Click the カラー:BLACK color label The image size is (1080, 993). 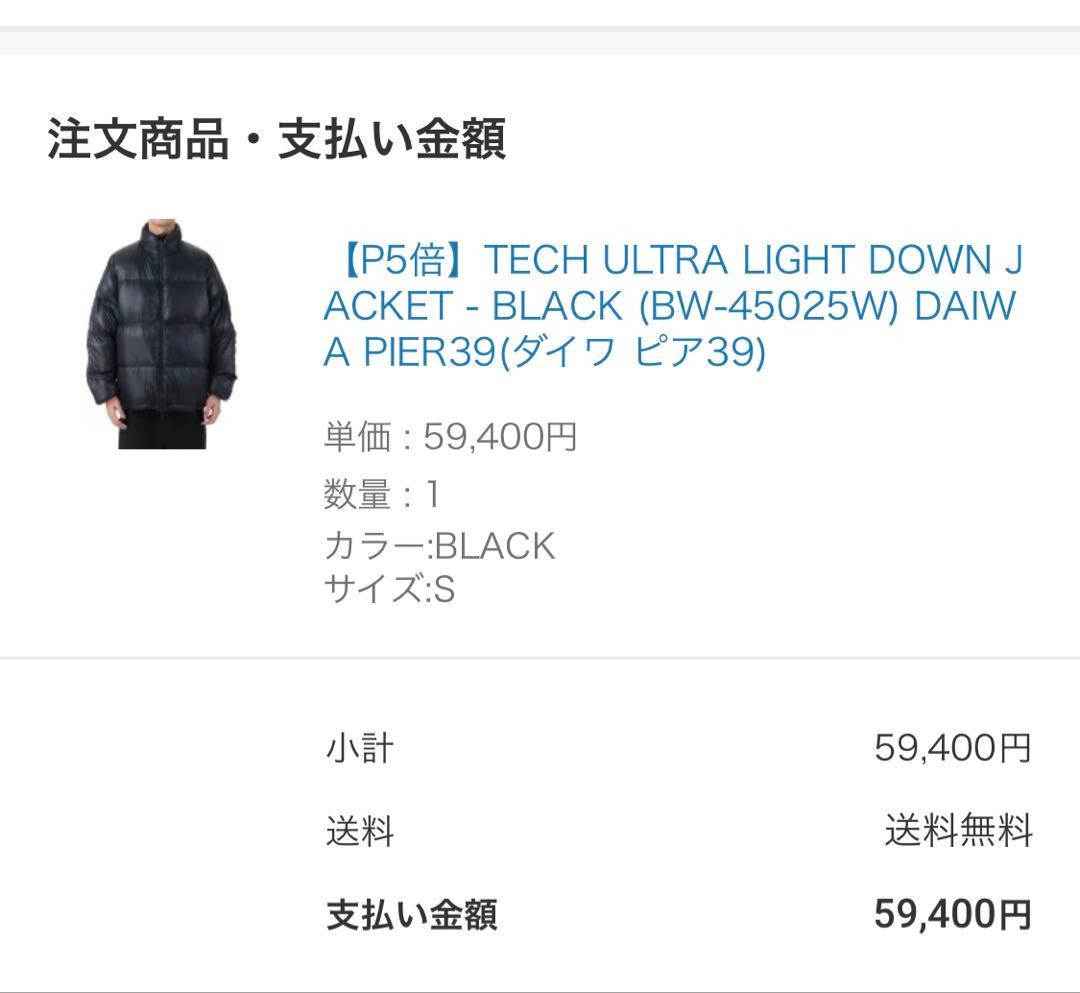pos(440,545)
